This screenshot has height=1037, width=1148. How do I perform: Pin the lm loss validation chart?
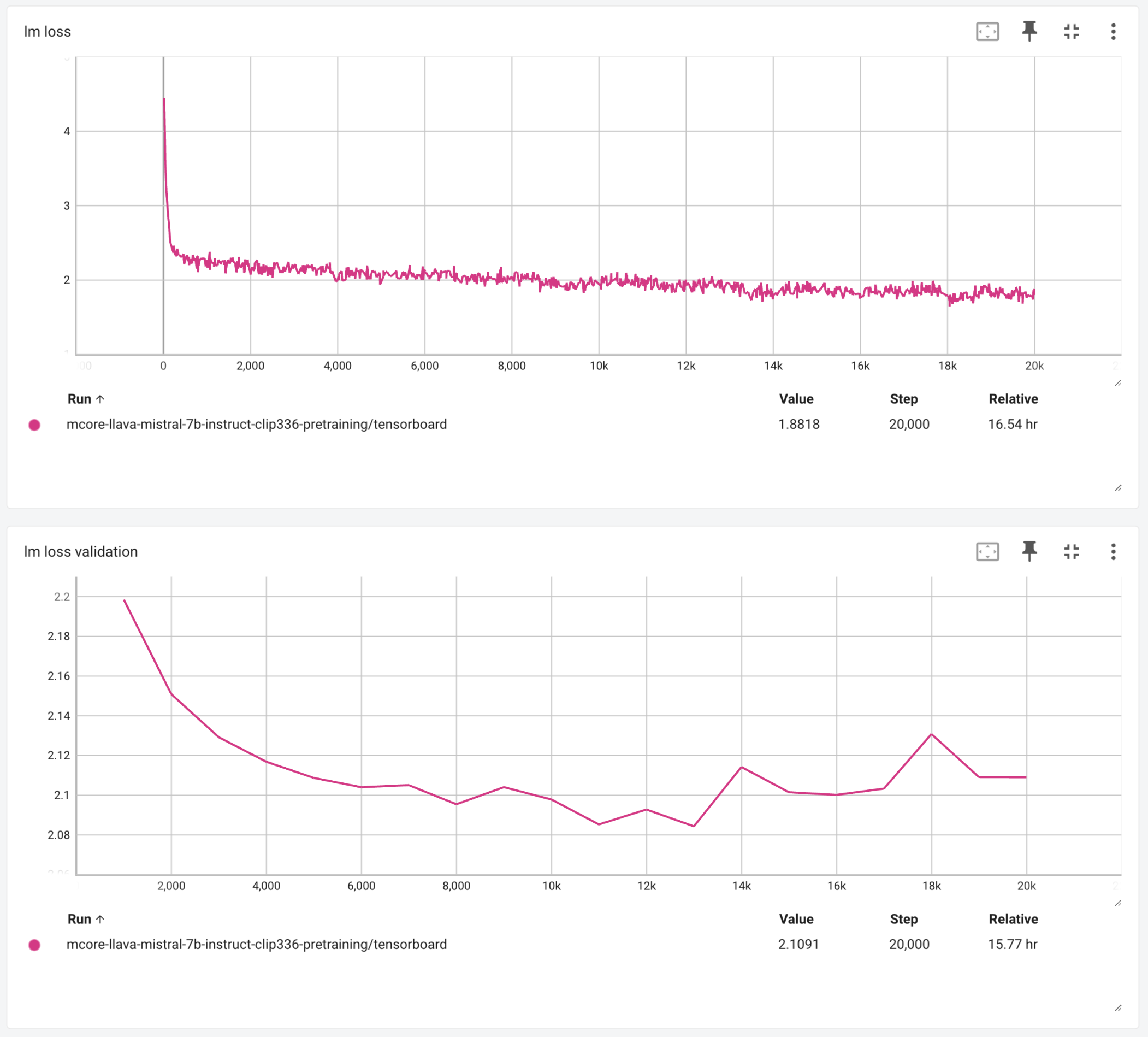(1030, 551)
